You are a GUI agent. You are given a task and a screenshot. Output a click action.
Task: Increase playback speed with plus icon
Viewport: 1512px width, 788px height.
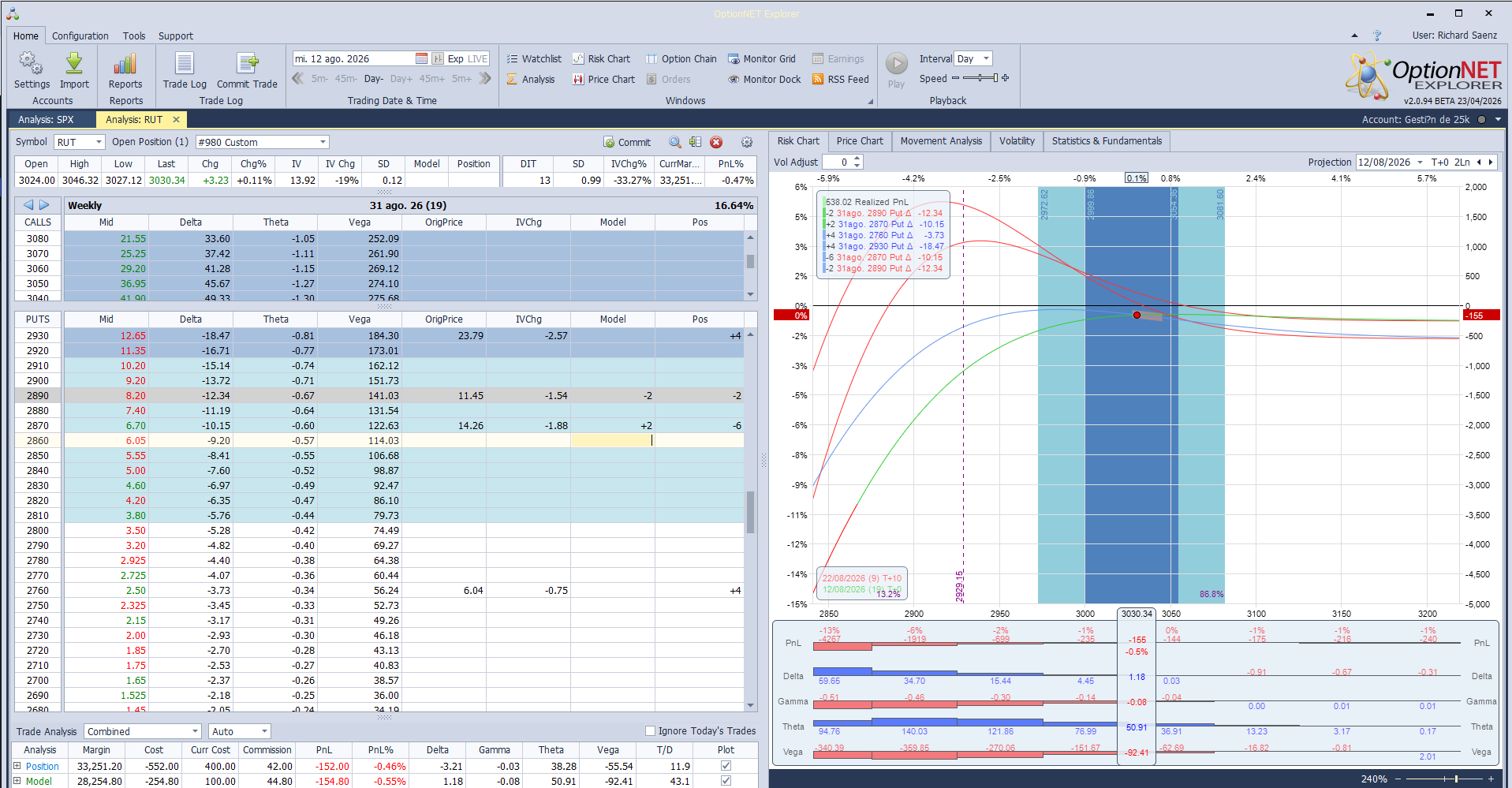(x=1006, y=78)
